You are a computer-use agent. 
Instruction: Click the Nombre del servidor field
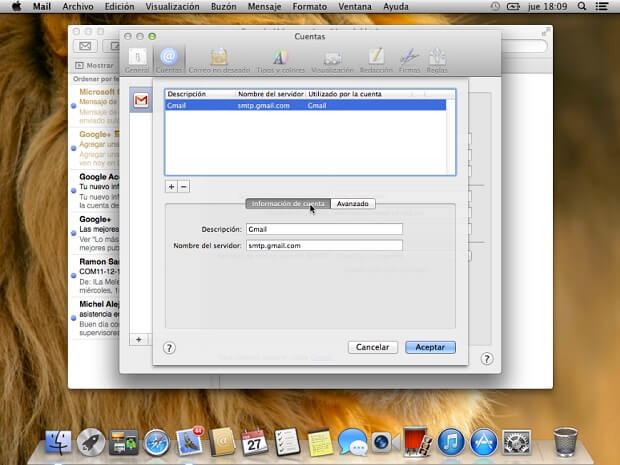[324, 245]
